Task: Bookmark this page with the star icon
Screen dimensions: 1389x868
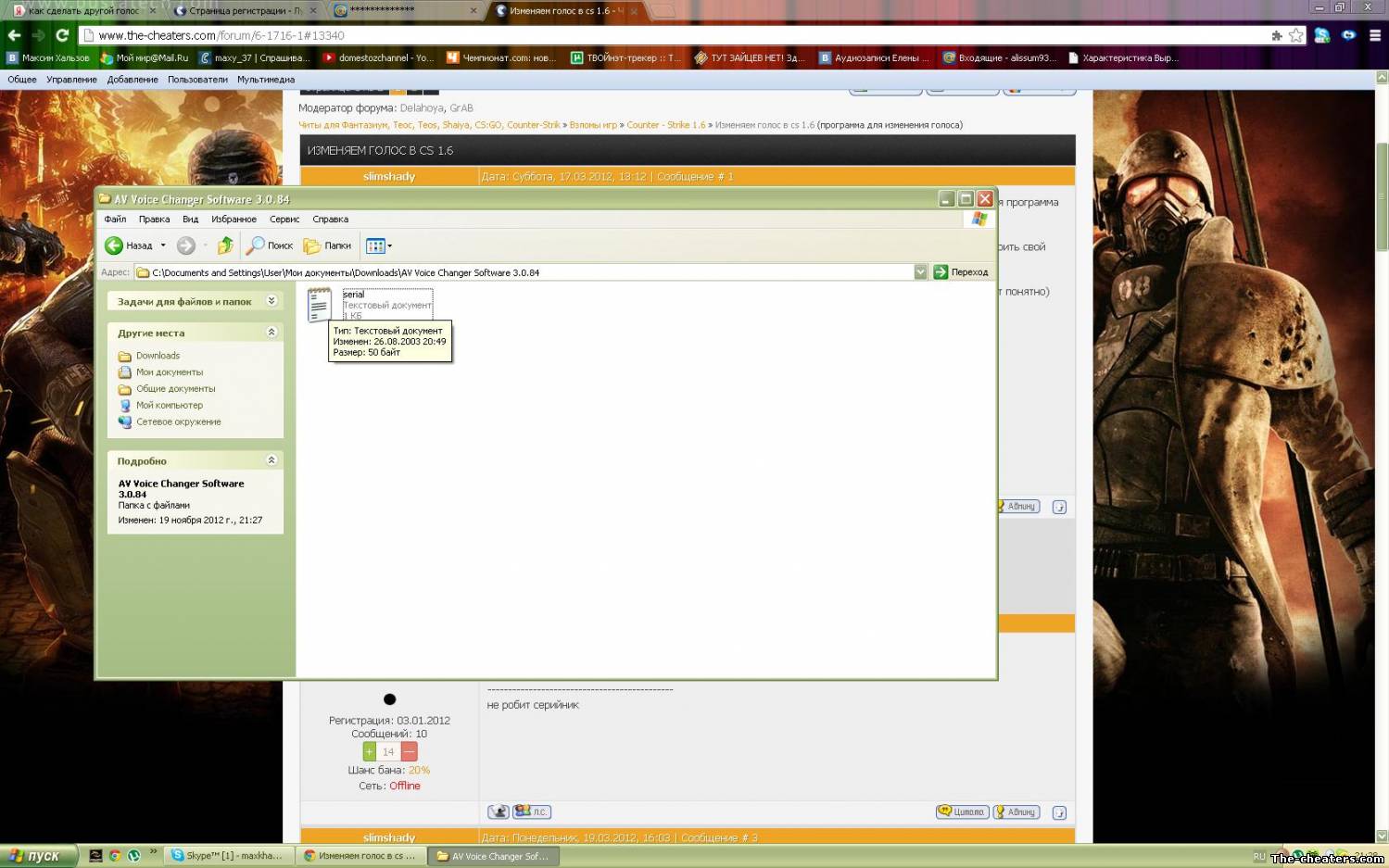Action: click(1295, 35)
